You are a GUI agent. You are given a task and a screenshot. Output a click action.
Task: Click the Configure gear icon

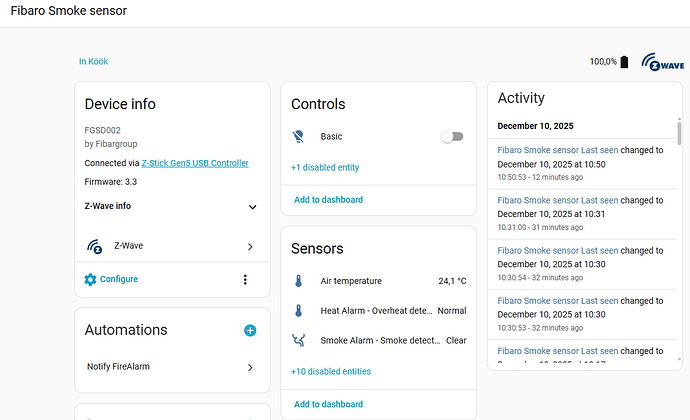click(91, 279)
